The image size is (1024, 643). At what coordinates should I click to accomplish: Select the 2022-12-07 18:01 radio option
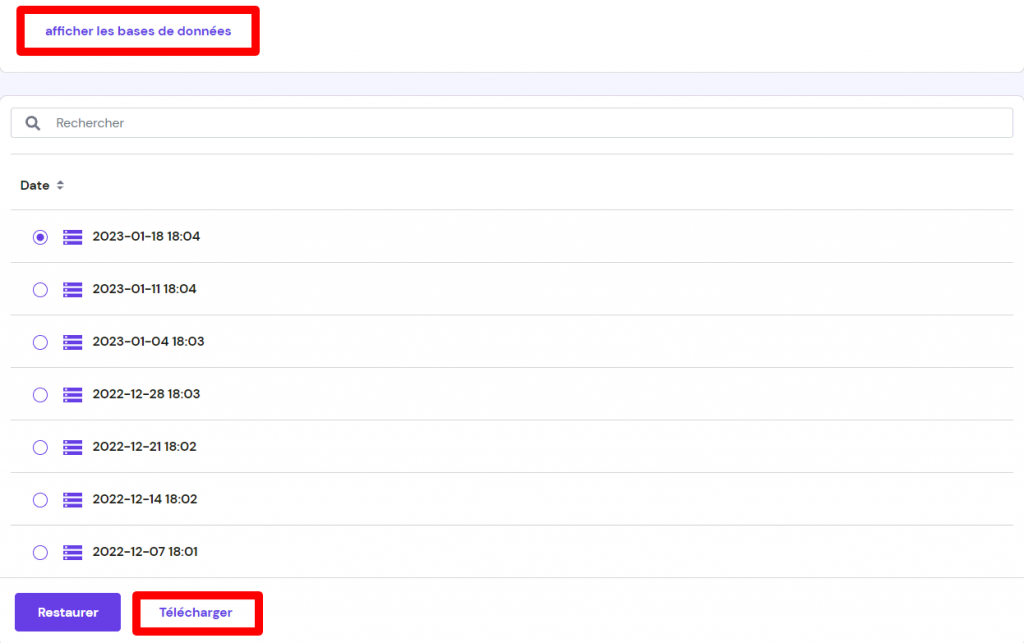[x=40, y=552]
